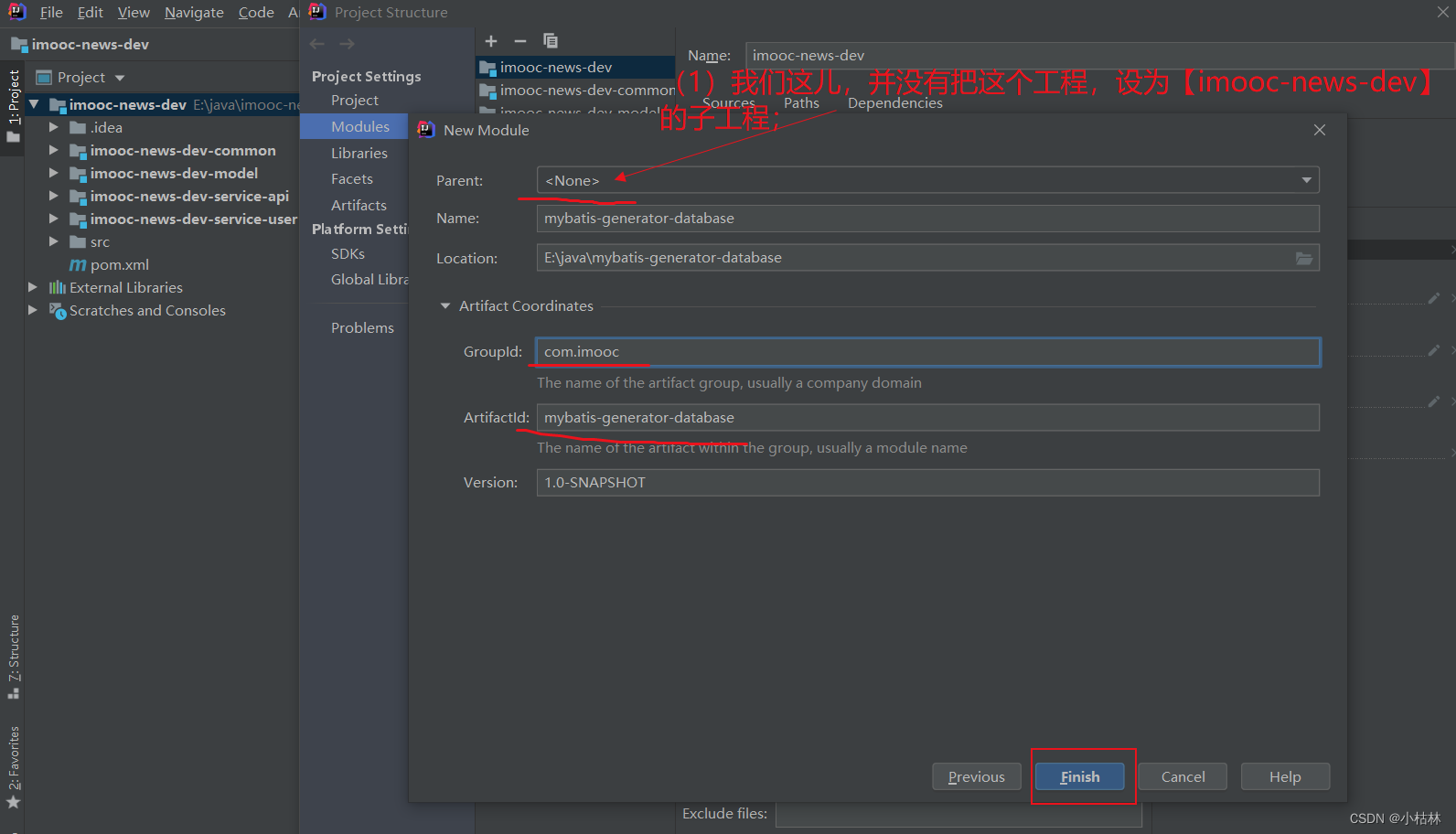Expand the External Libraries node
The image size is (1456, 834).
[33, 287]
